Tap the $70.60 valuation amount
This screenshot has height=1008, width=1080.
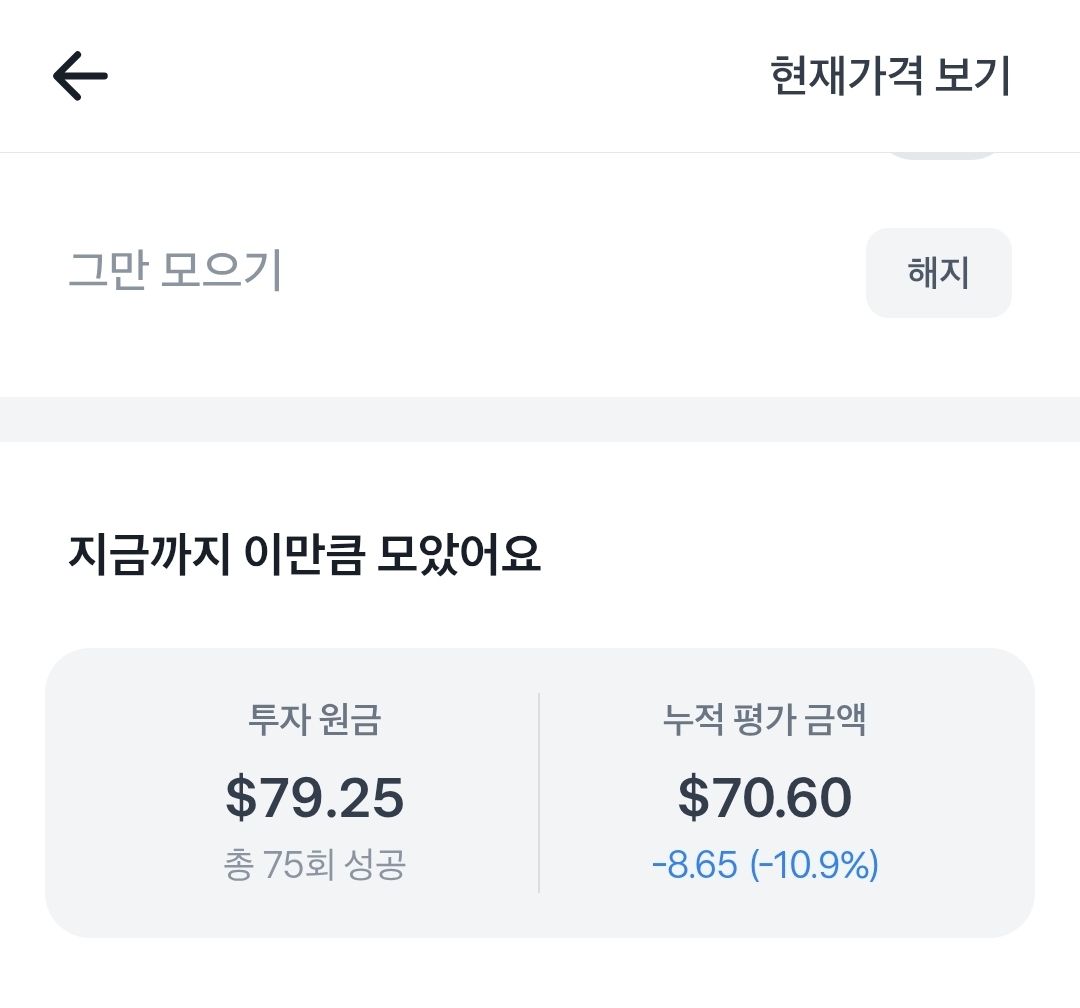pos(765,797)
